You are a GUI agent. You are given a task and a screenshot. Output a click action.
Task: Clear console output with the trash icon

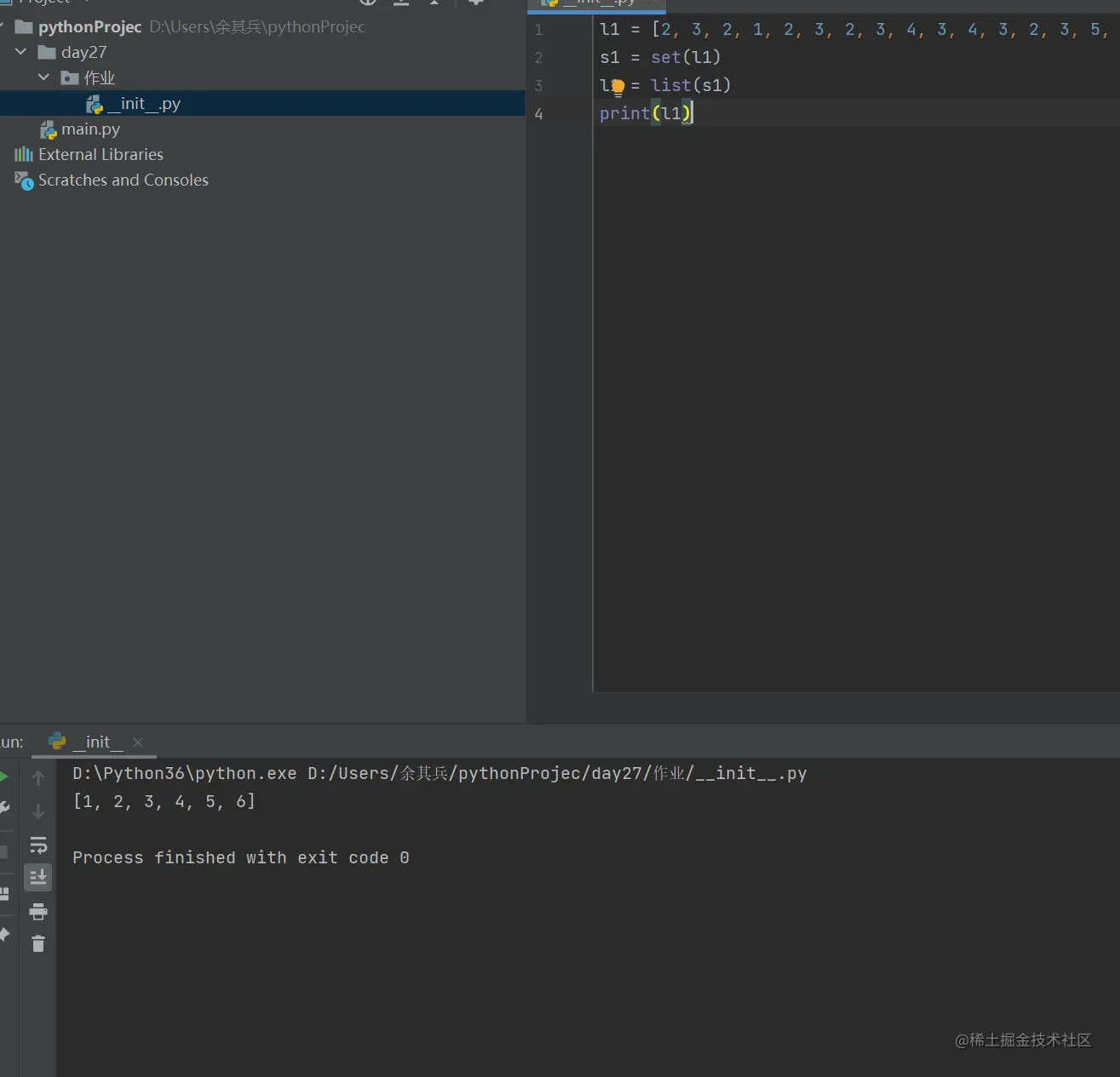38,943
